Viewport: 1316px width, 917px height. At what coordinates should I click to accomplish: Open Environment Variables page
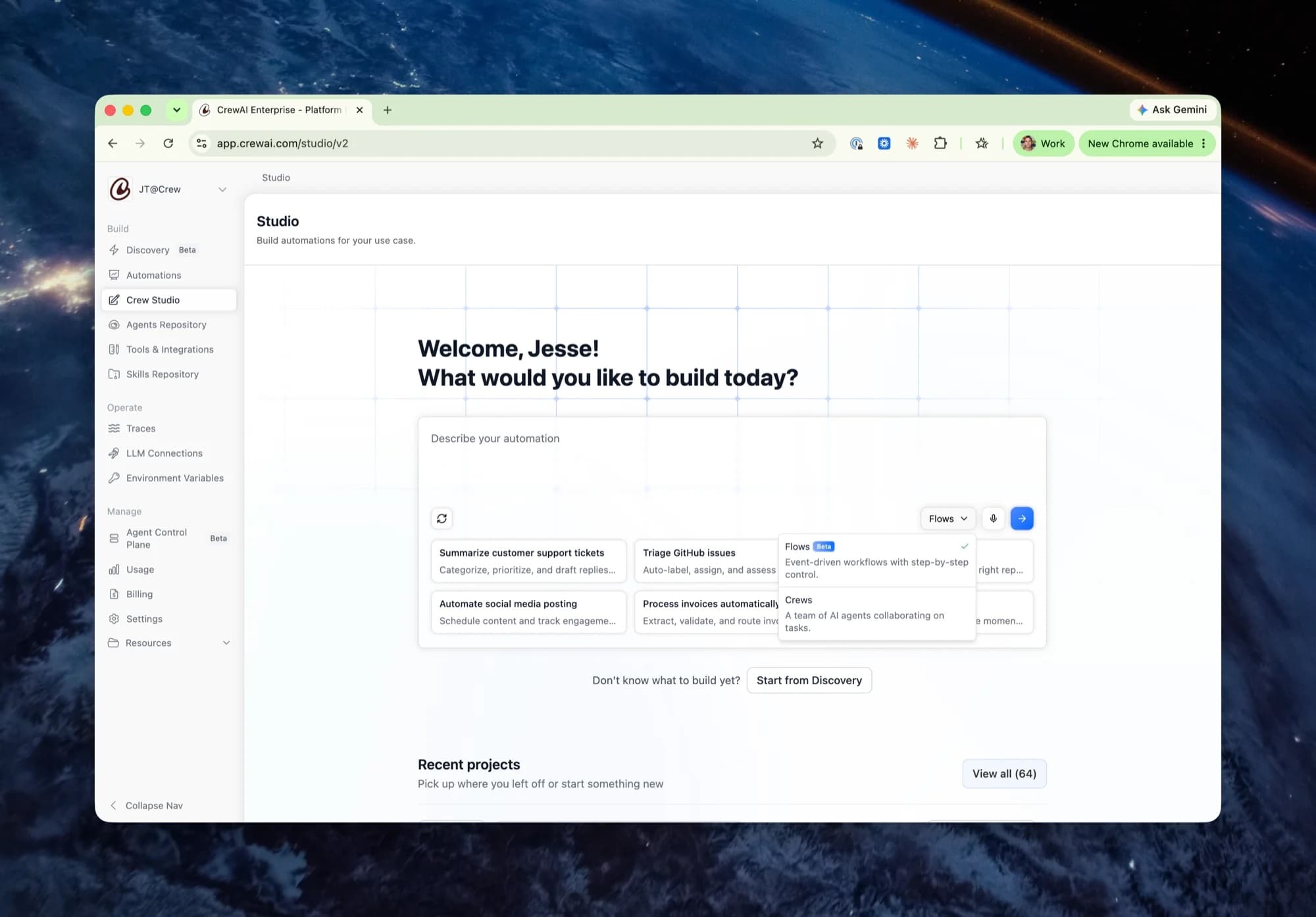click(x=168, y=478)
